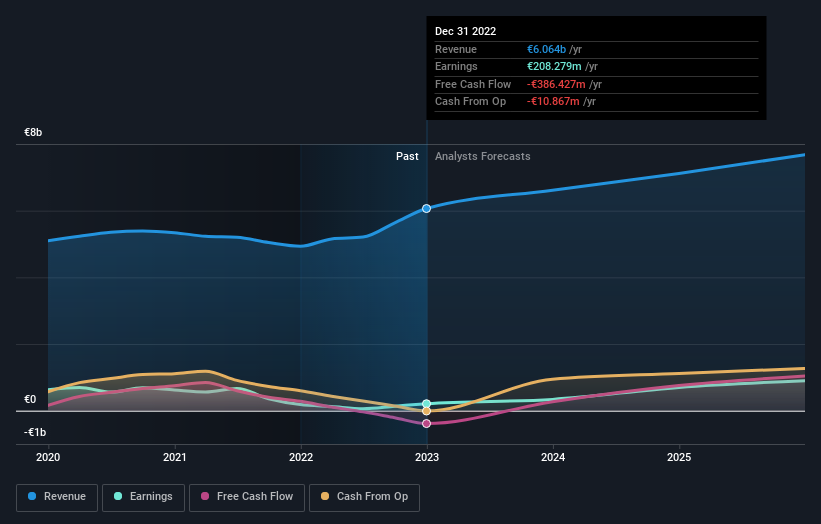
Task: Click the 2021 x-axis label
Action: click(x=174, y=458)
